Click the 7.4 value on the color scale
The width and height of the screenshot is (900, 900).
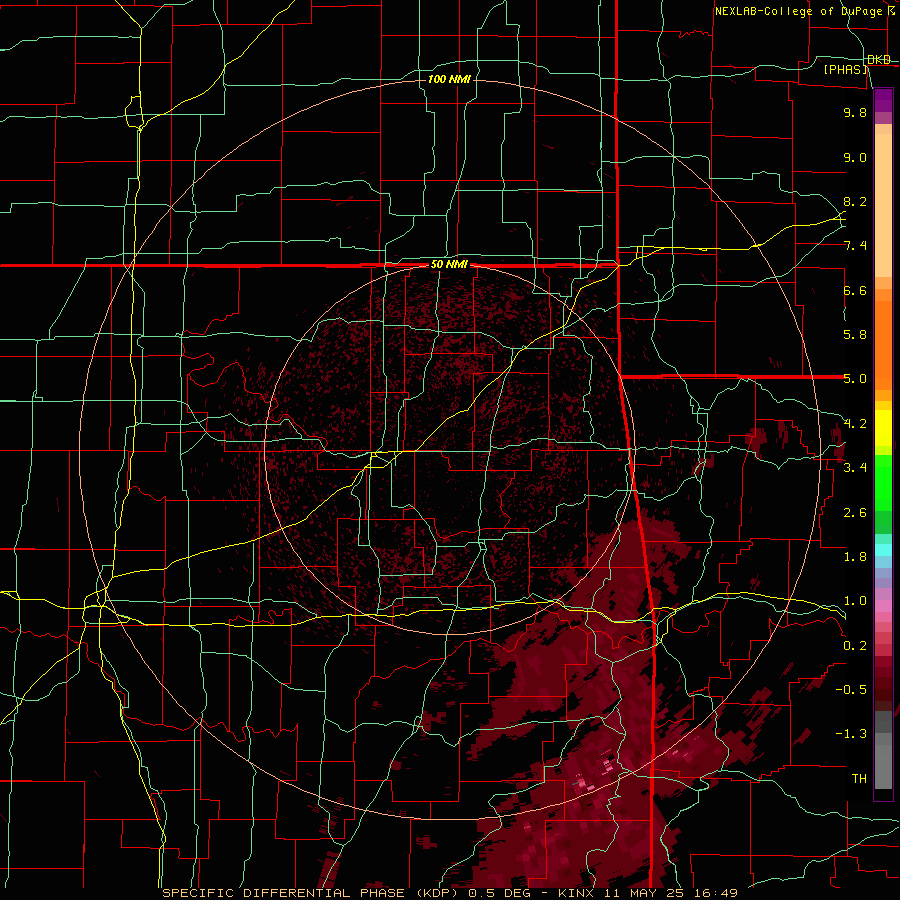coord(855,246)
